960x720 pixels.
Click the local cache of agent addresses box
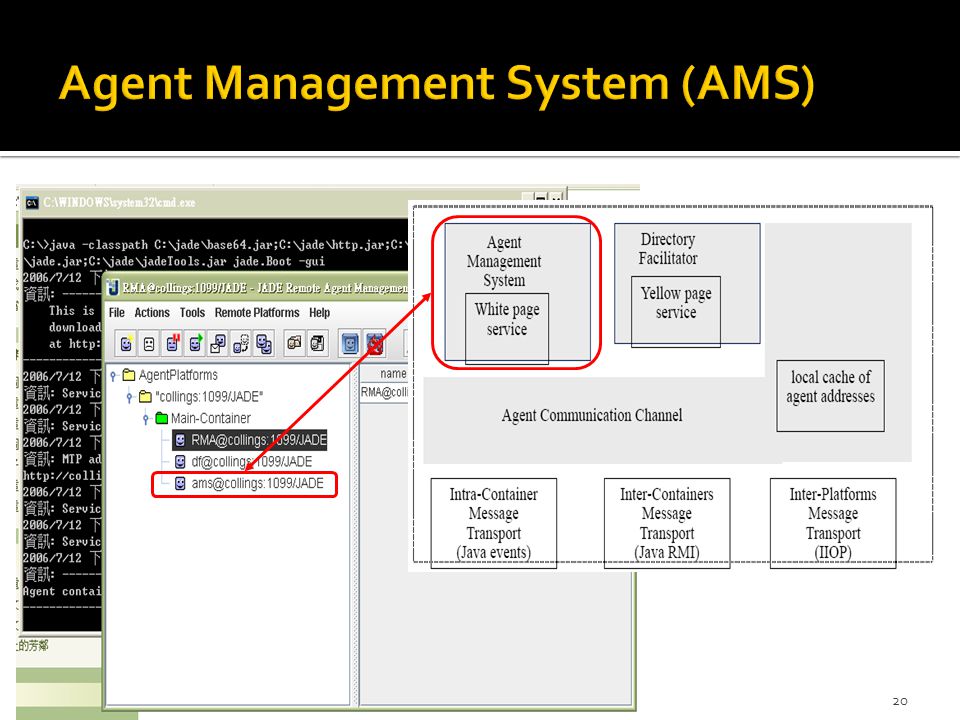coord(830,396)
